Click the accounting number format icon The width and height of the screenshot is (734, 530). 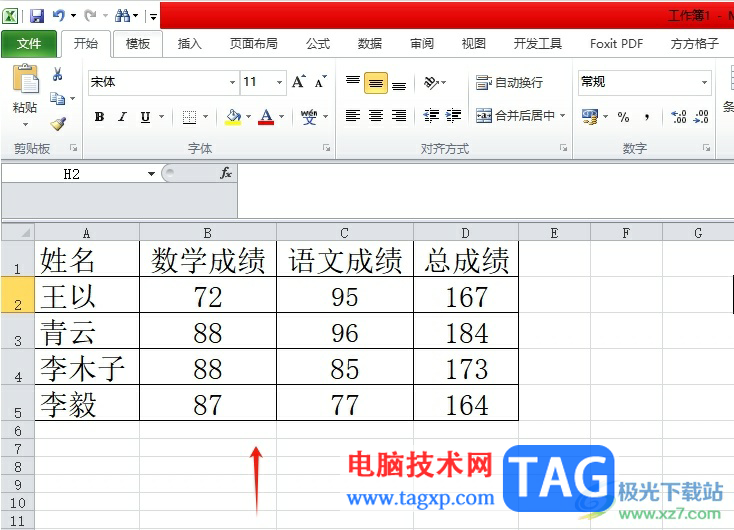point(590,117)
